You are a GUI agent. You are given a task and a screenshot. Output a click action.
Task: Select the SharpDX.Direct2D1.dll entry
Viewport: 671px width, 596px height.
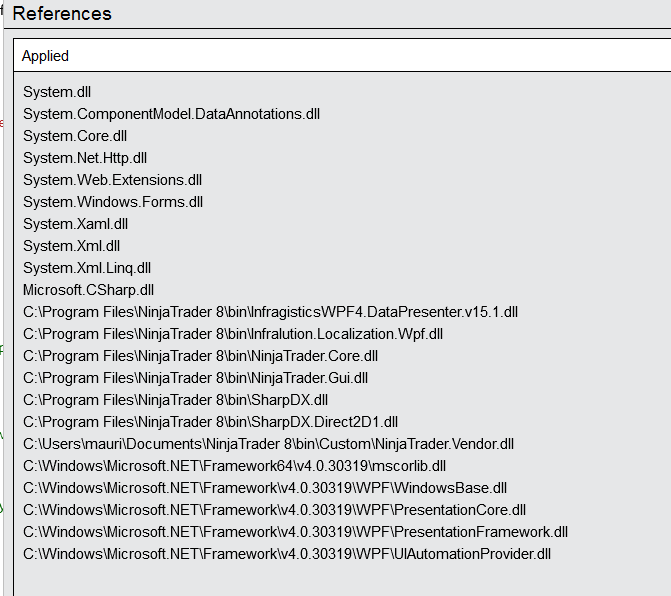[x=211, y=422]
